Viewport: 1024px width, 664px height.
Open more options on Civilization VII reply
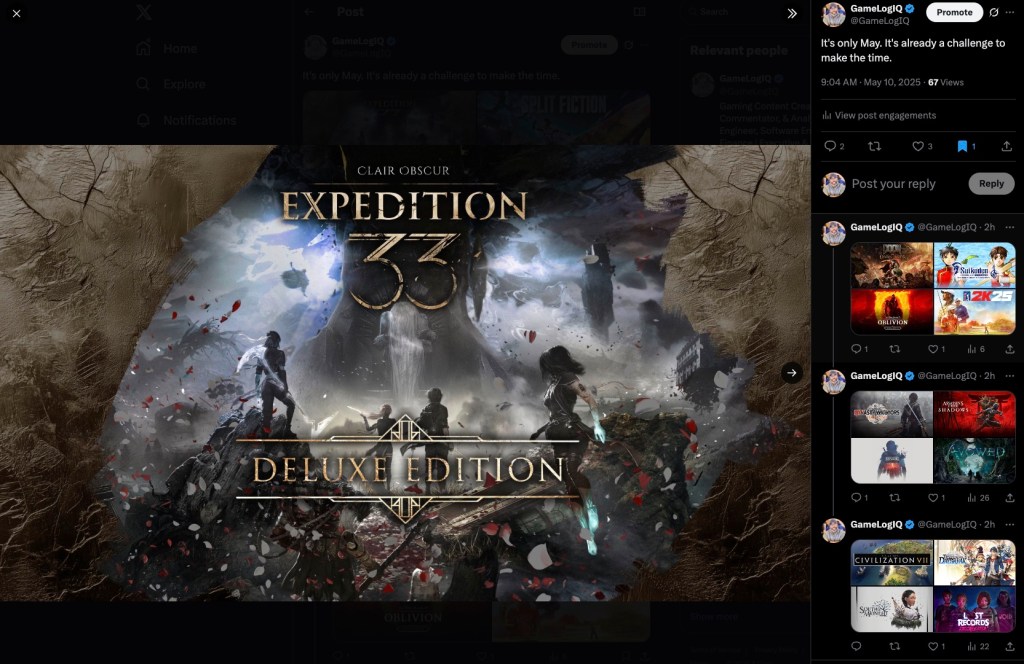(x=1009, y=524)
